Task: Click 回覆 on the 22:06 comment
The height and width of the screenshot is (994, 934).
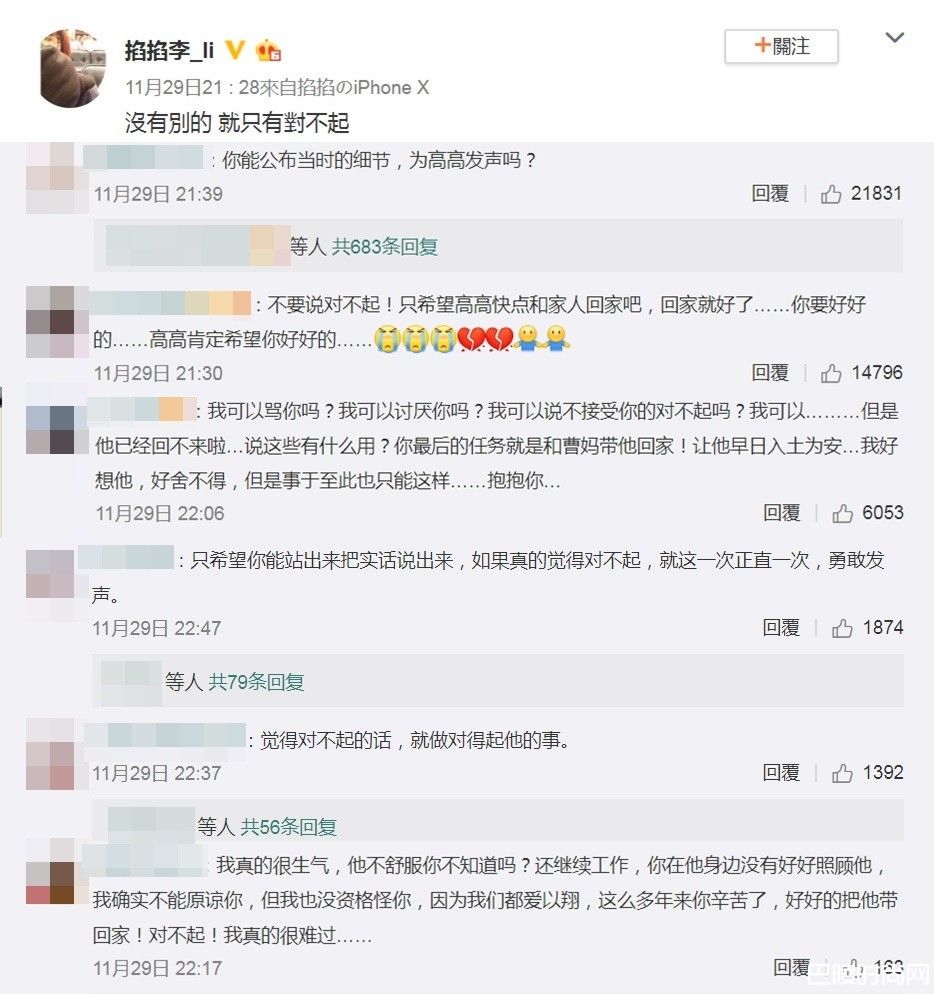Action: (x=781, y=513)
